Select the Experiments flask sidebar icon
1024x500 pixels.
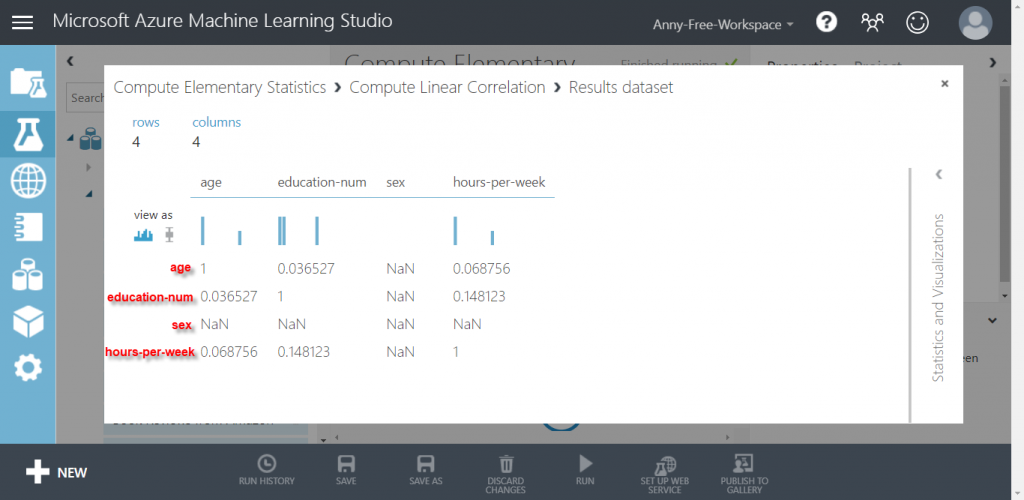pyautogui.click(x=27, y=134)
